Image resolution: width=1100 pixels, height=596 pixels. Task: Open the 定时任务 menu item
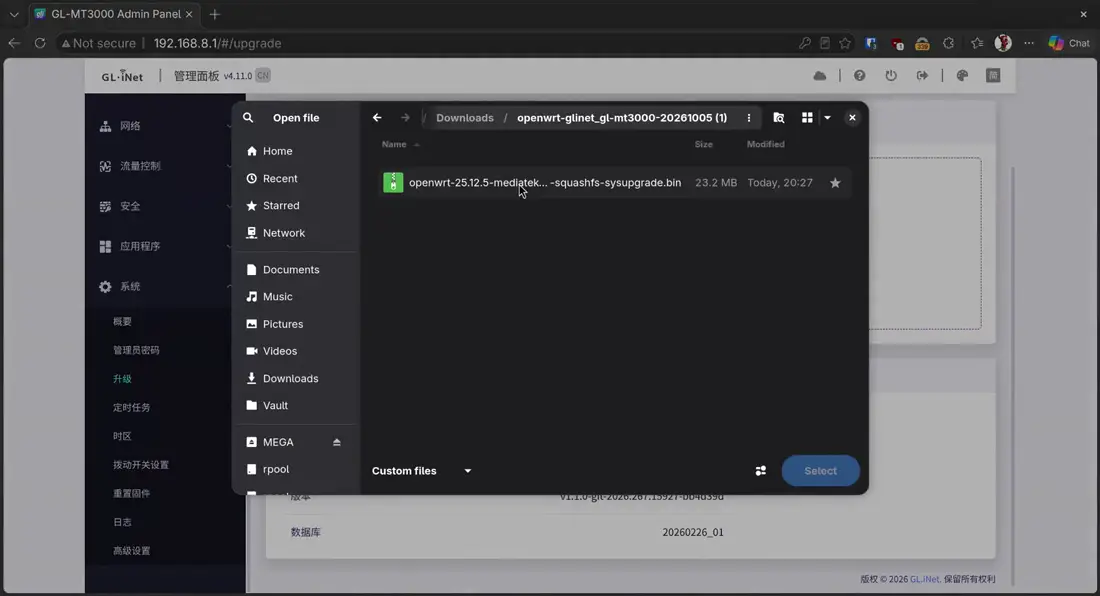click(x=132, y=407)
